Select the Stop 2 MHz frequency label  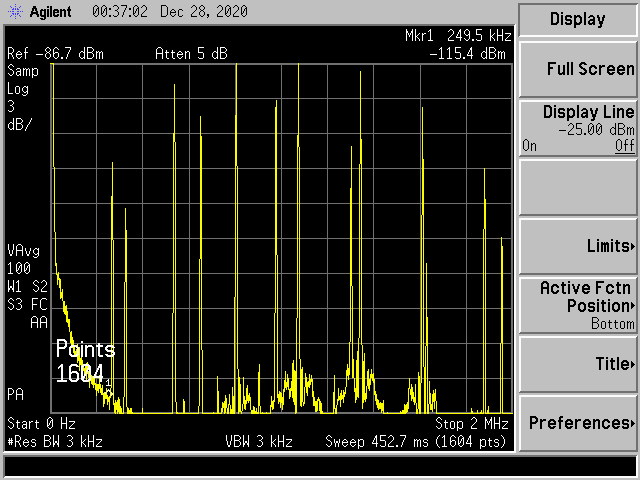pos(472,424)
